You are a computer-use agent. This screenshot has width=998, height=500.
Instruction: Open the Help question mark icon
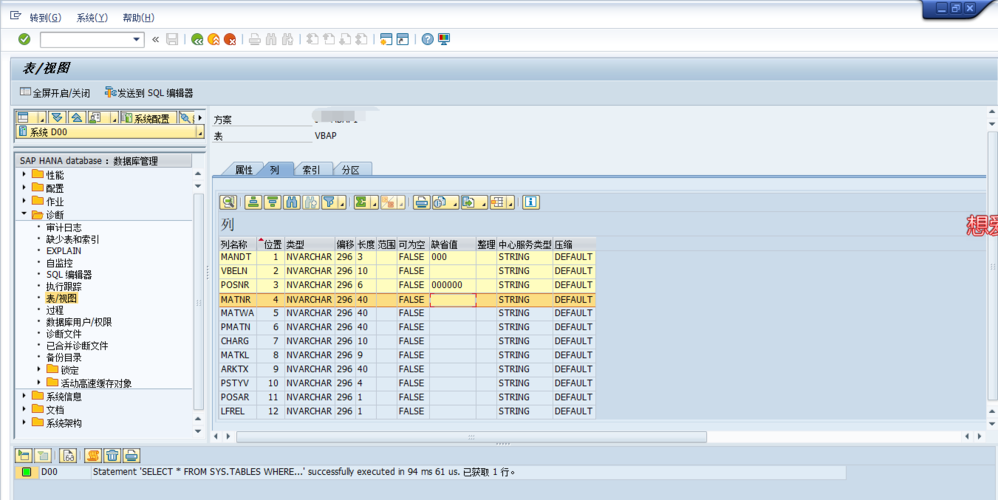(x=428, y=39)
